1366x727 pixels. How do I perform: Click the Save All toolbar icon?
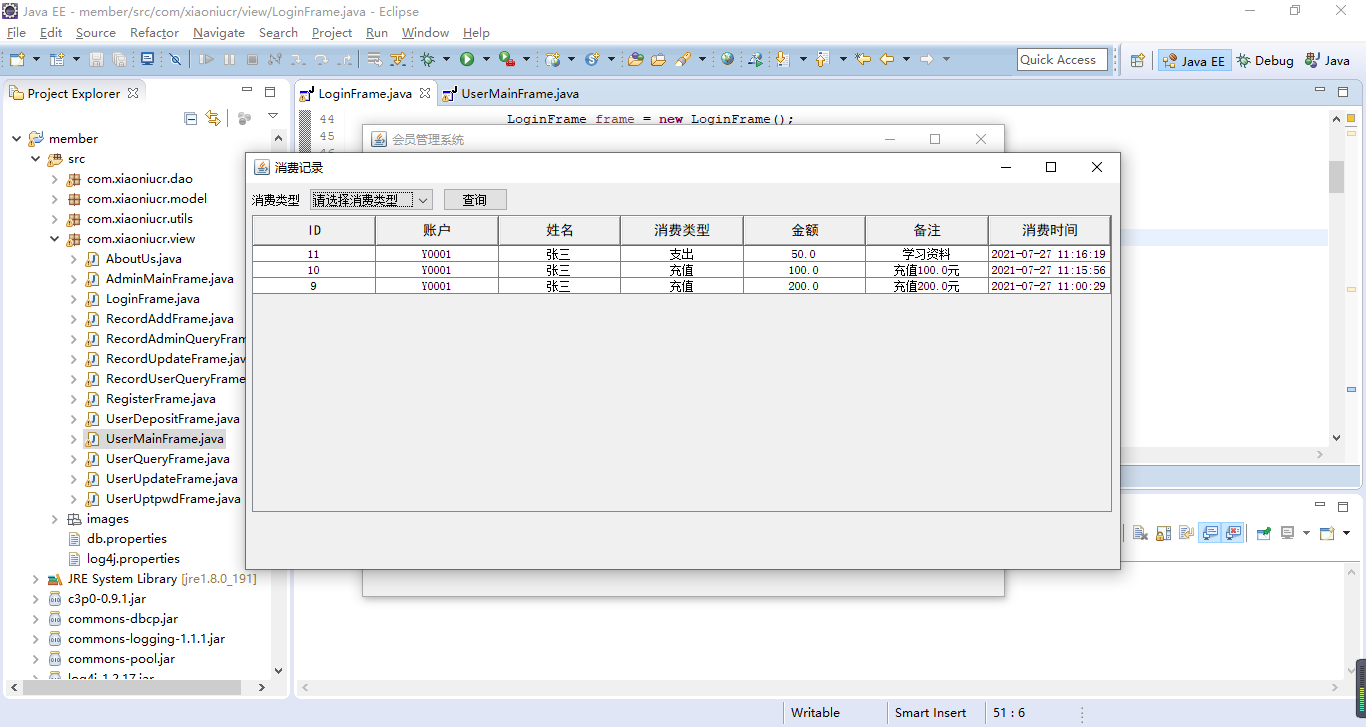click(119, 59)
